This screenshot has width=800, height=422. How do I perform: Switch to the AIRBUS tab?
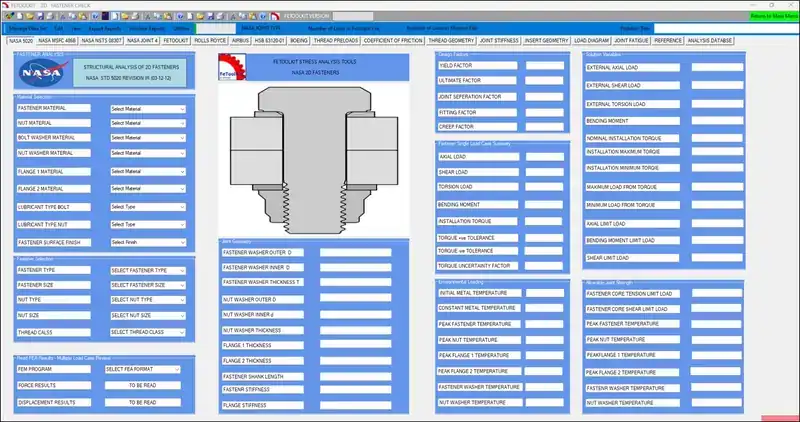tap(240, 40)
